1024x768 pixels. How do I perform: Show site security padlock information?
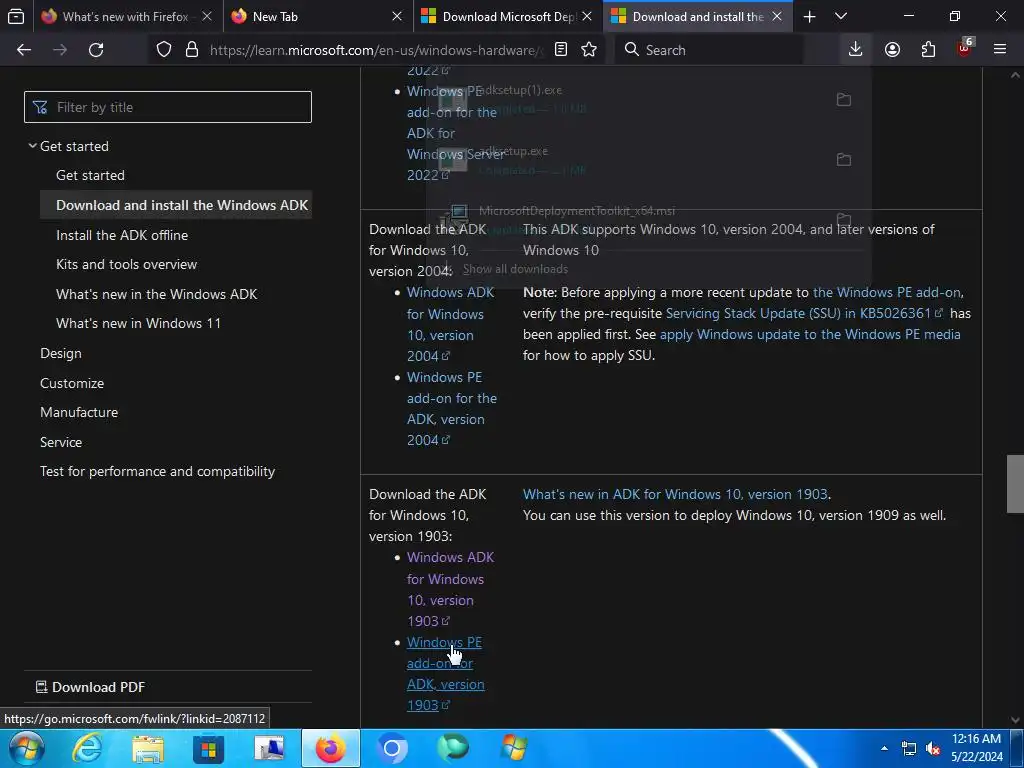click(x=191, y=50)
